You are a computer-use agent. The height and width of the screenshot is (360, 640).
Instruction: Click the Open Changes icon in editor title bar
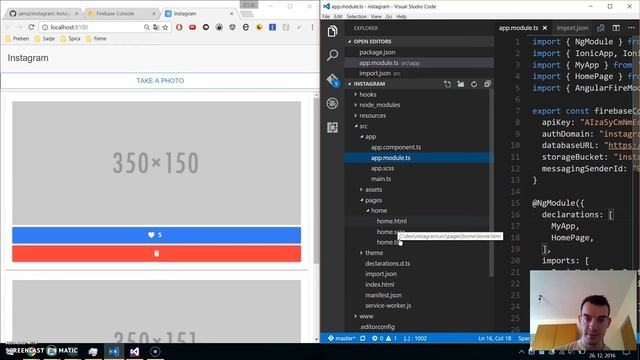point(601,28)
